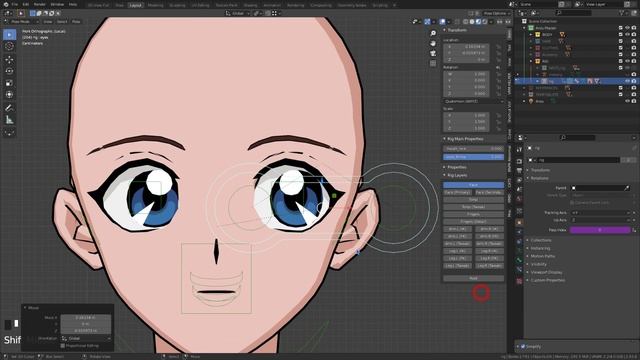Click the purple Pass Index field

[x=600, y=230]
